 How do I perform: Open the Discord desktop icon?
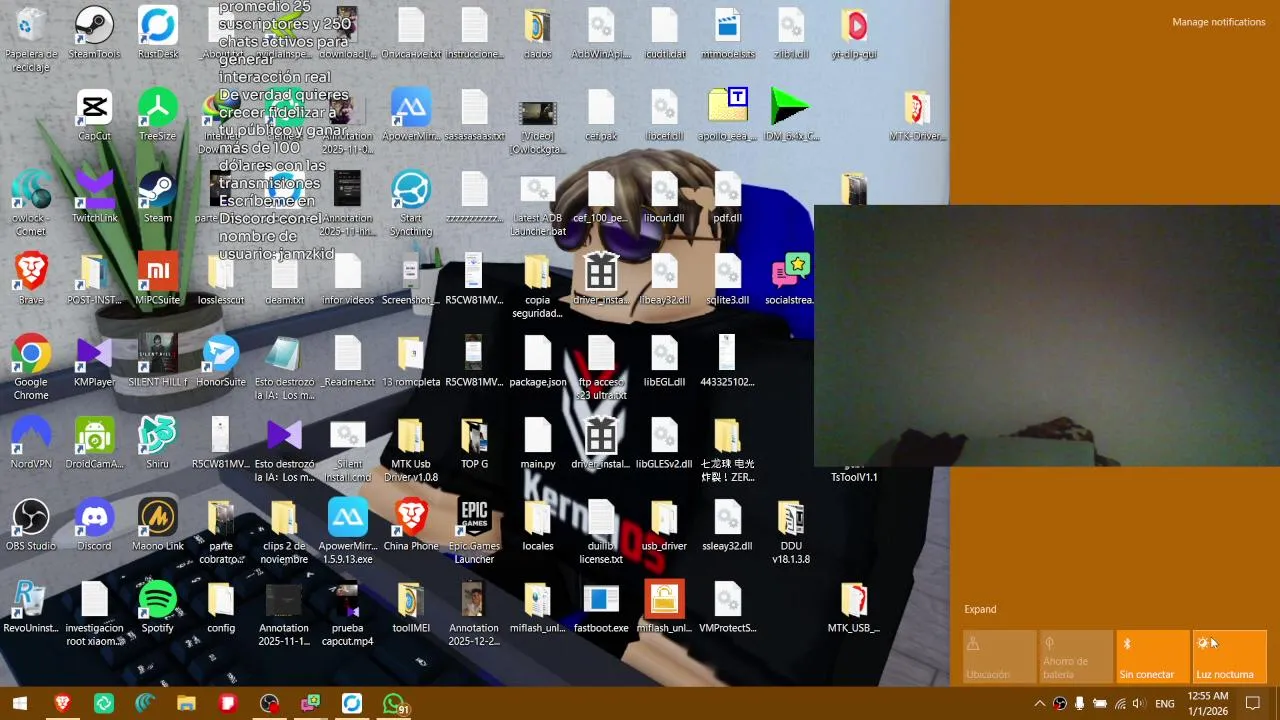94,525
